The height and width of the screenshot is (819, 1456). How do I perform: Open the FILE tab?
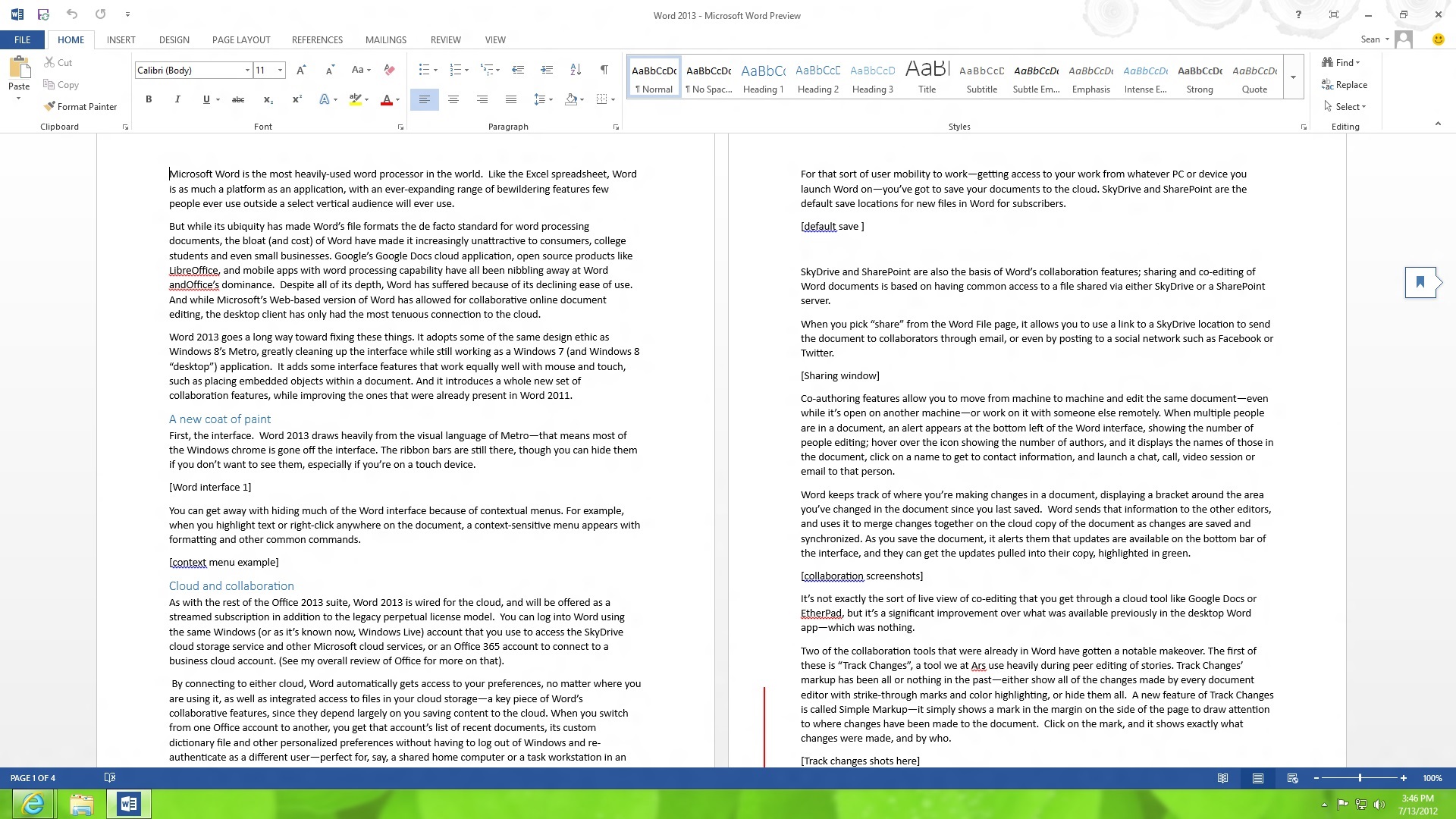(x=23, y=39)
